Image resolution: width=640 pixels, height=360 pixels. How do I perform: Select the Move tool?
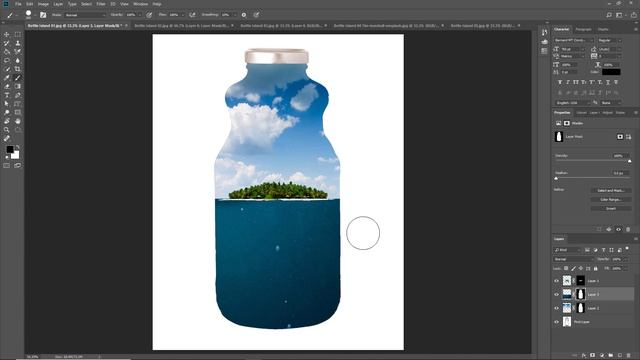7,34
